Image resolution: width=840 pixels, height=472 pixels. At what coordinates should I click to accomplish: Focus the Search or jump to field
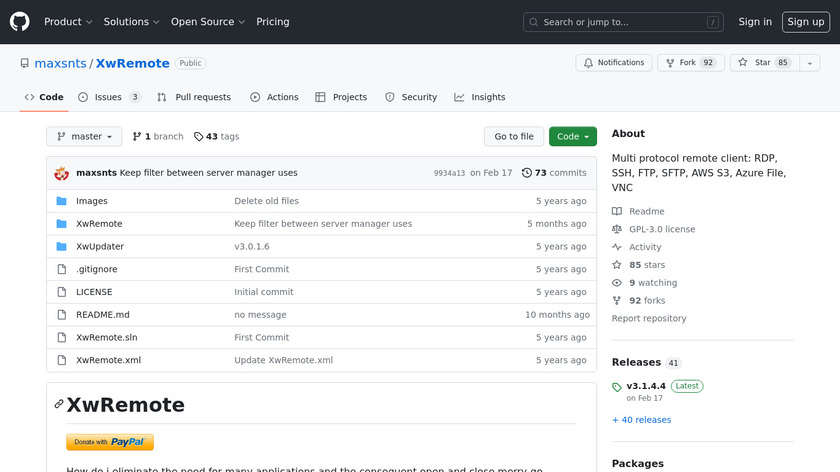[x=623, y=22]
